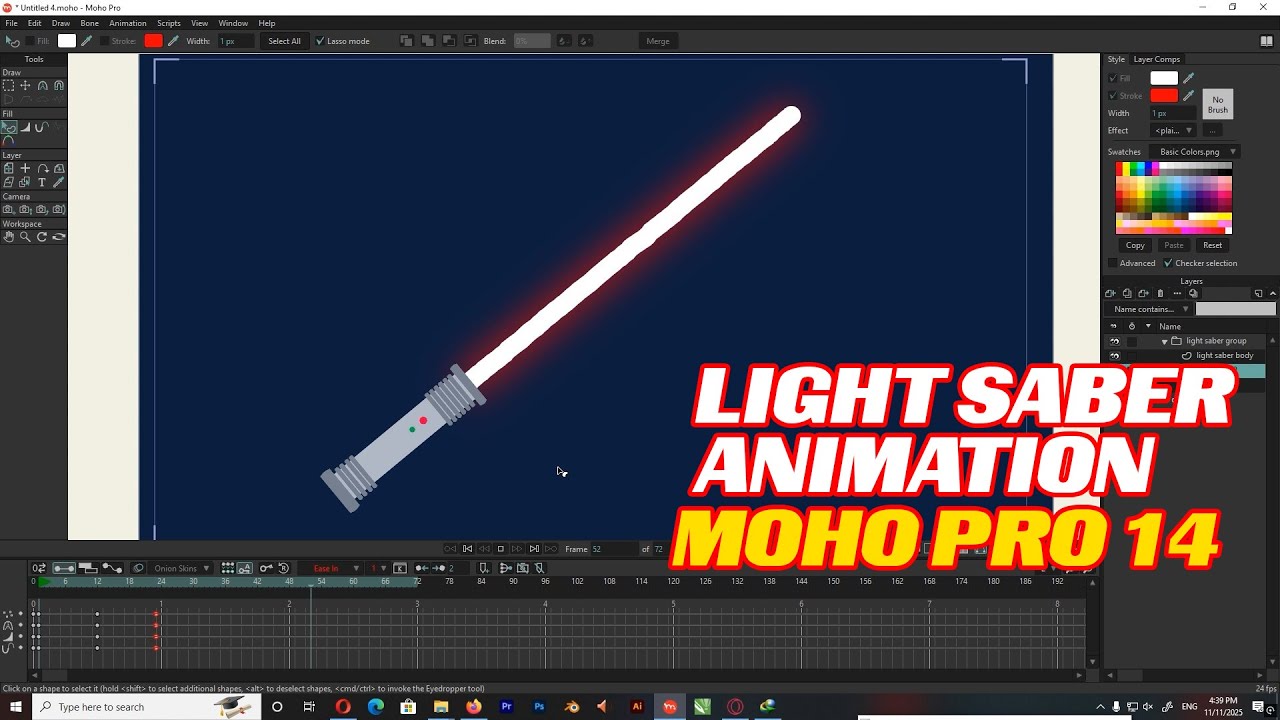Toggle Fill checkbox in Style panel
The width and height of the screenshot is (1280, 720).
click(1113, 78)
